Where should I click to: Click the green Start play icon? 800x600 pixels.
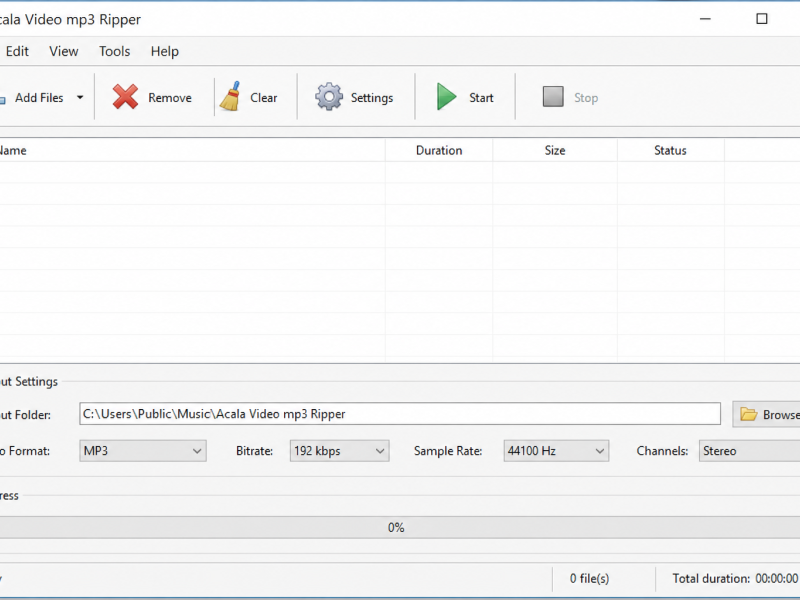click(446, 97)
